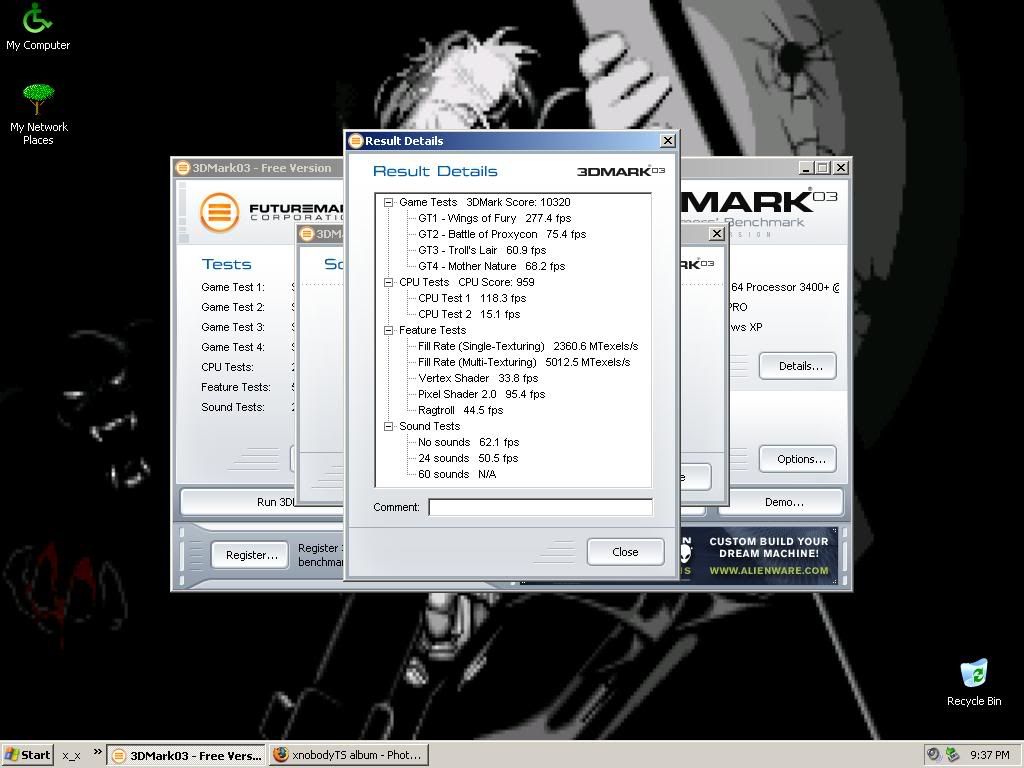Select 60 sounds N/A row
The image size is (1024, 768).
(x=456, y=474)
